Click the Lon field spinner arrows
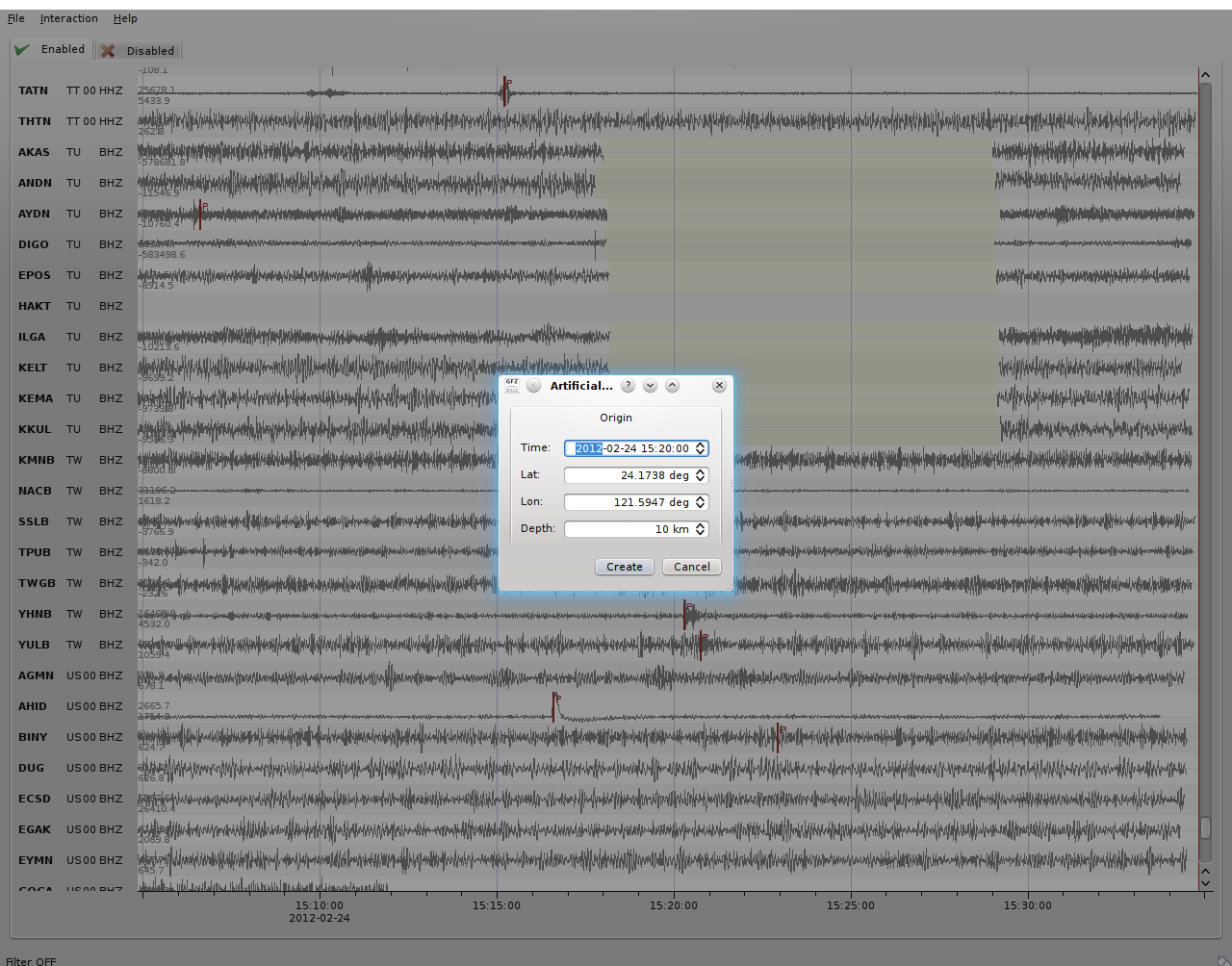Viewport: 1232px width, 966px height. pyautogui.click(x=701, y=502)
